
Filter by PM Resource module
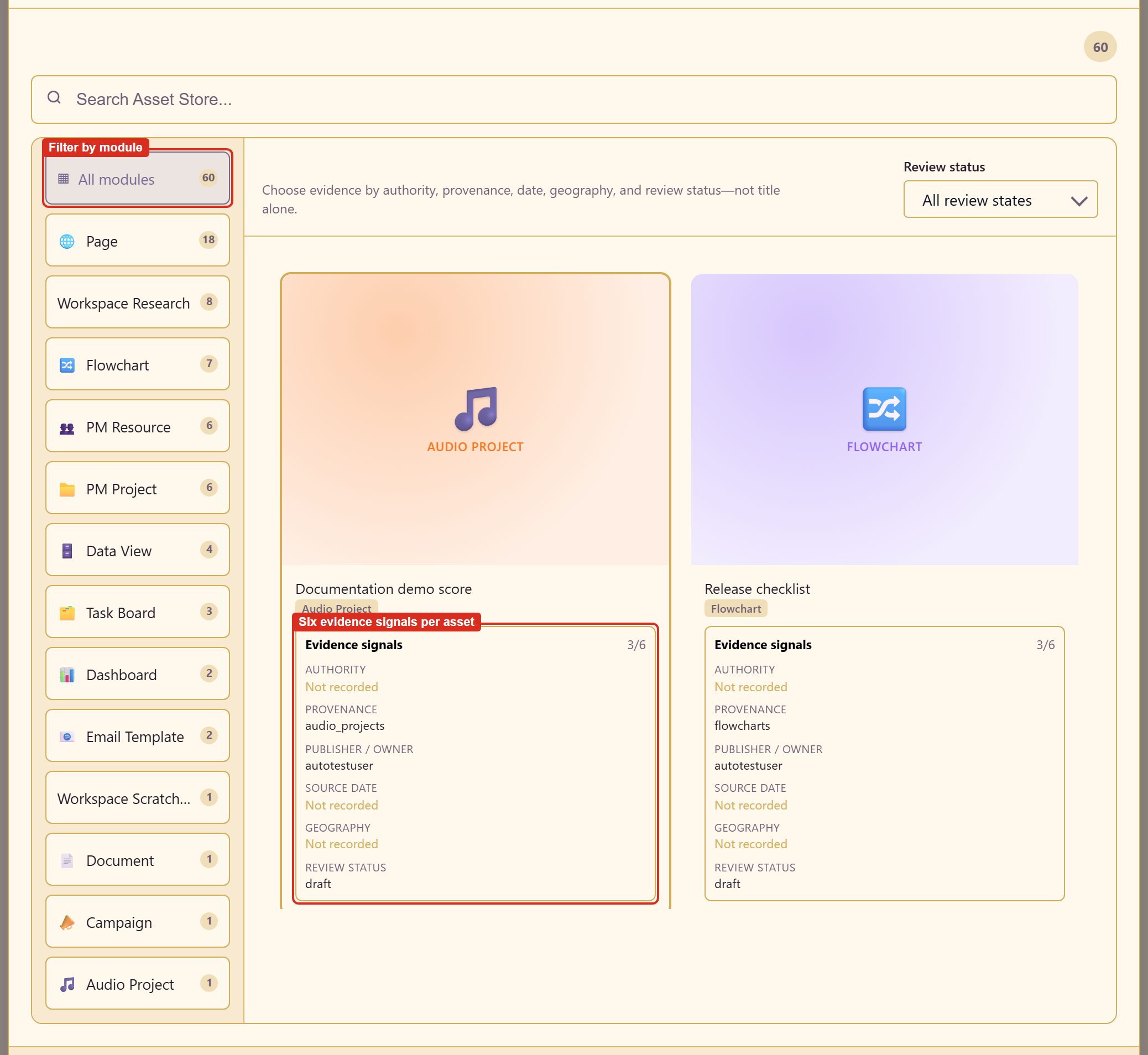(x=138, y=426)
